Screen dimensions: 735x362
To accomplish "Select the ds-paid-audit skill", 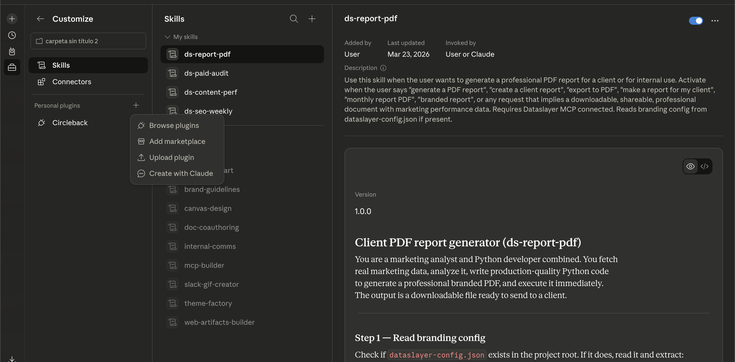I will tap(242, 73).
